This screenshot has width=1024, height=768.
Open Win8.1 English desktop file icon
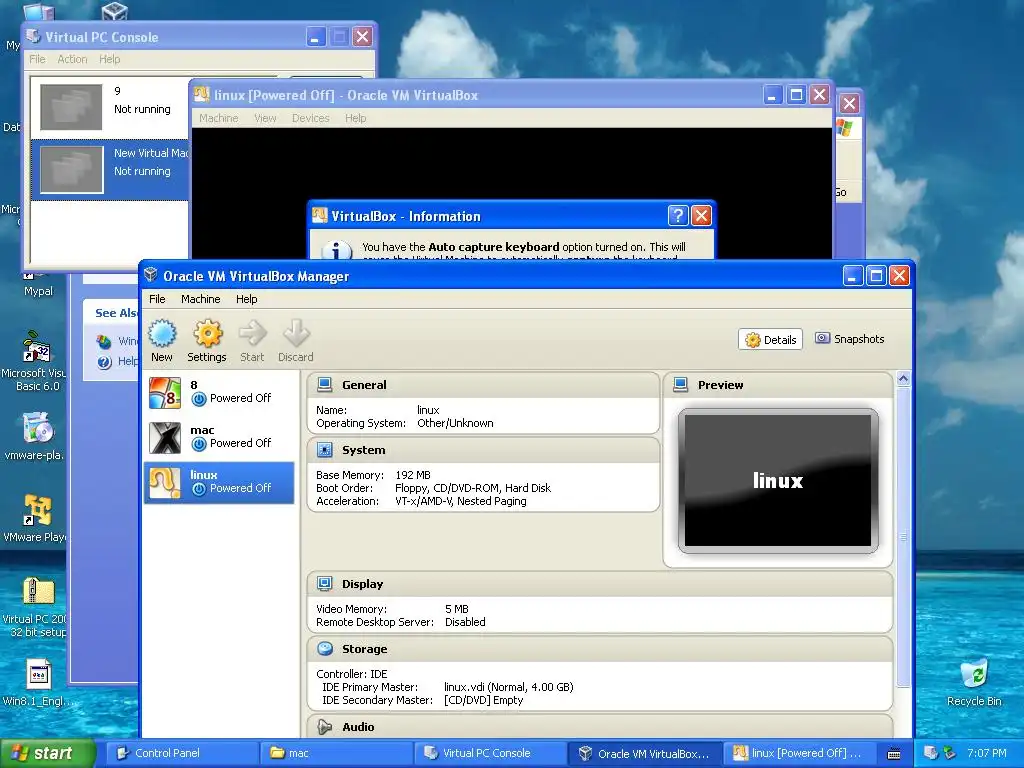pos(39,675)
